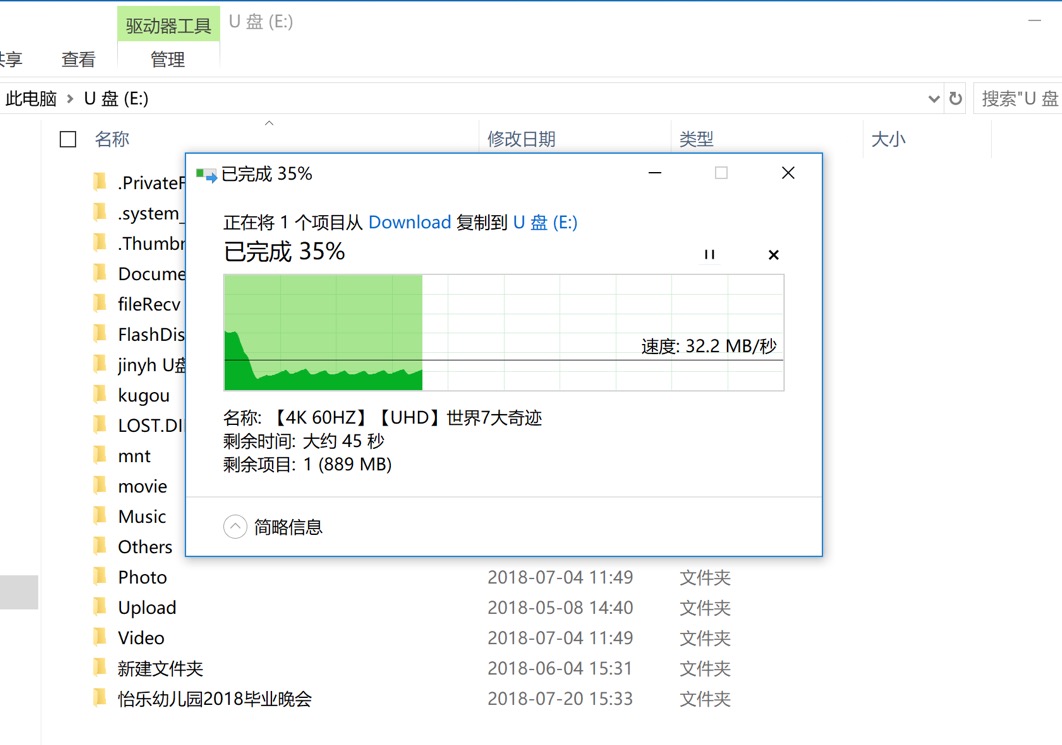Refresh the U 盘 (E:) folder view
Screen dimensions: 1062x745
tap(956, 98)
